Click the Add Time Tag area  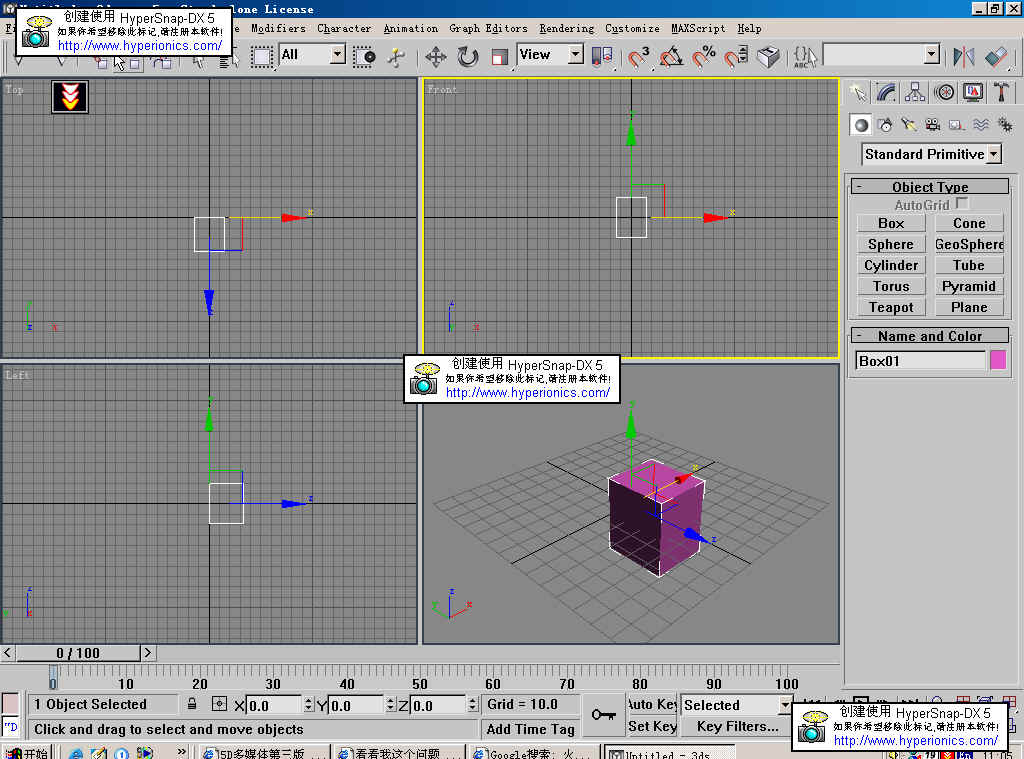coord(530,729)
